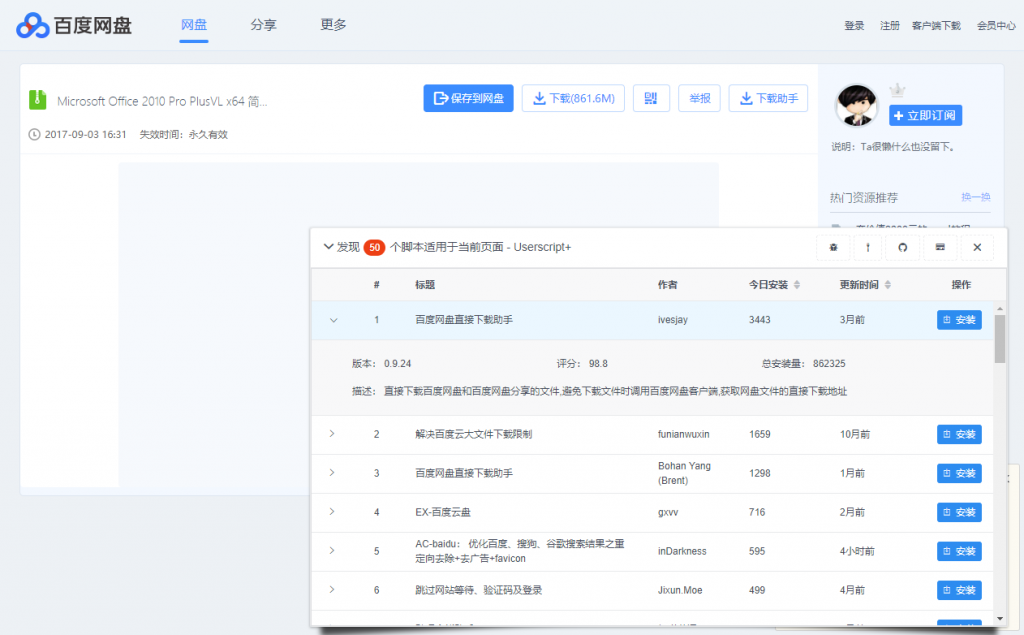Click 下载(861.6M) button
Viewport: 1024px width, 635px height.
tap(573, 98)
